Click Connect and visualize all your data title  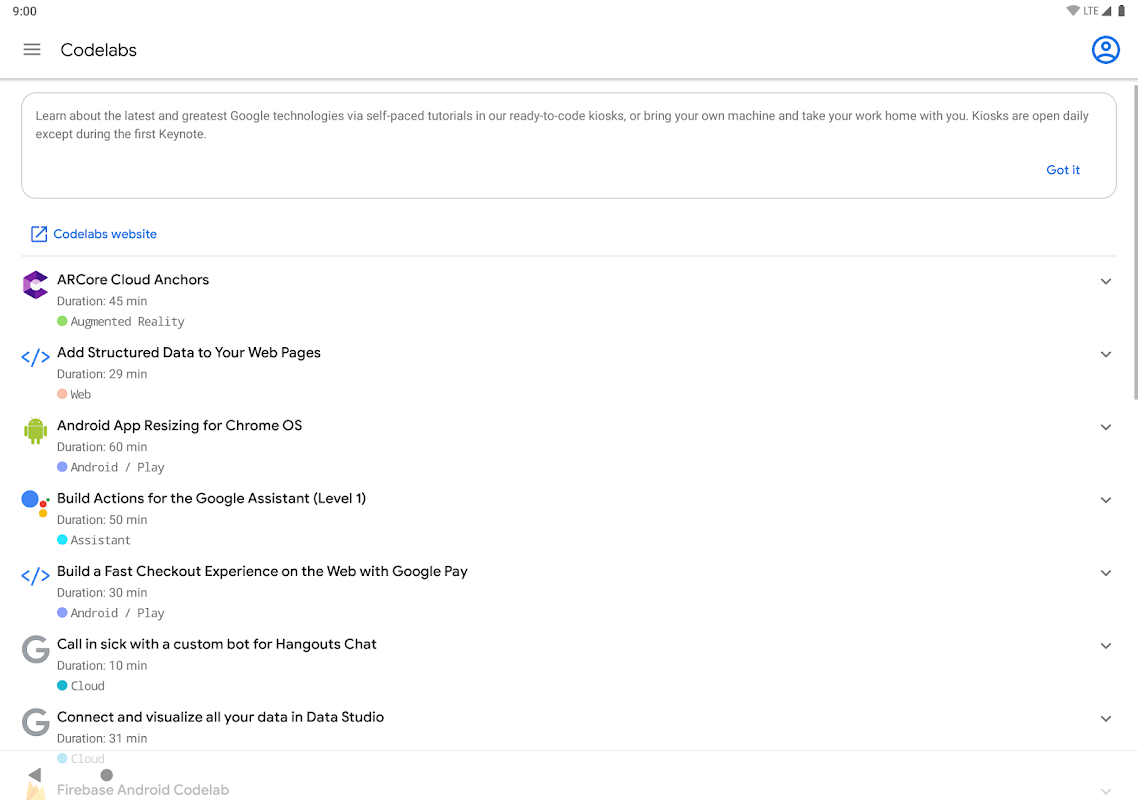(220, 717)
